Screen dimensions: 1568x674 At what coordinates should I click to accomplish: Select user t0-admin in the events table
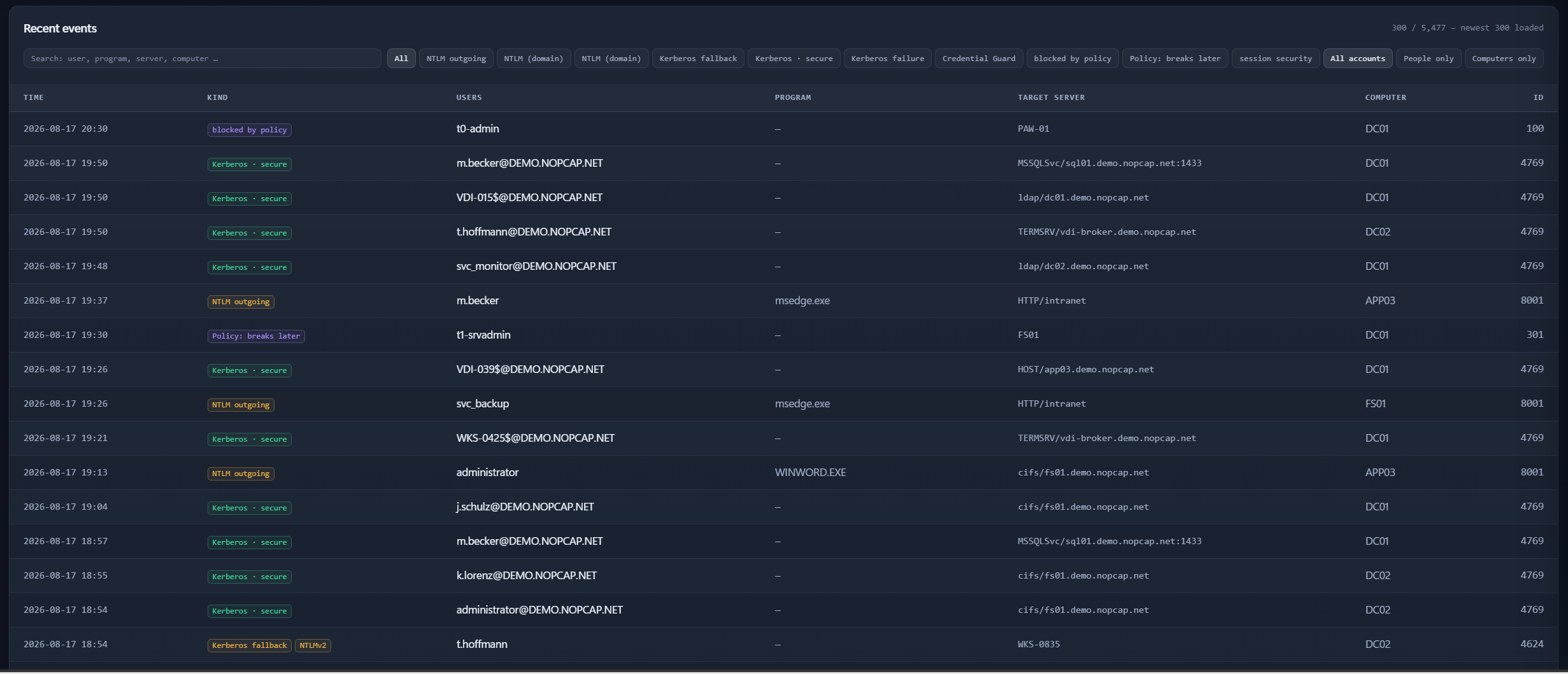click(478, 129)
